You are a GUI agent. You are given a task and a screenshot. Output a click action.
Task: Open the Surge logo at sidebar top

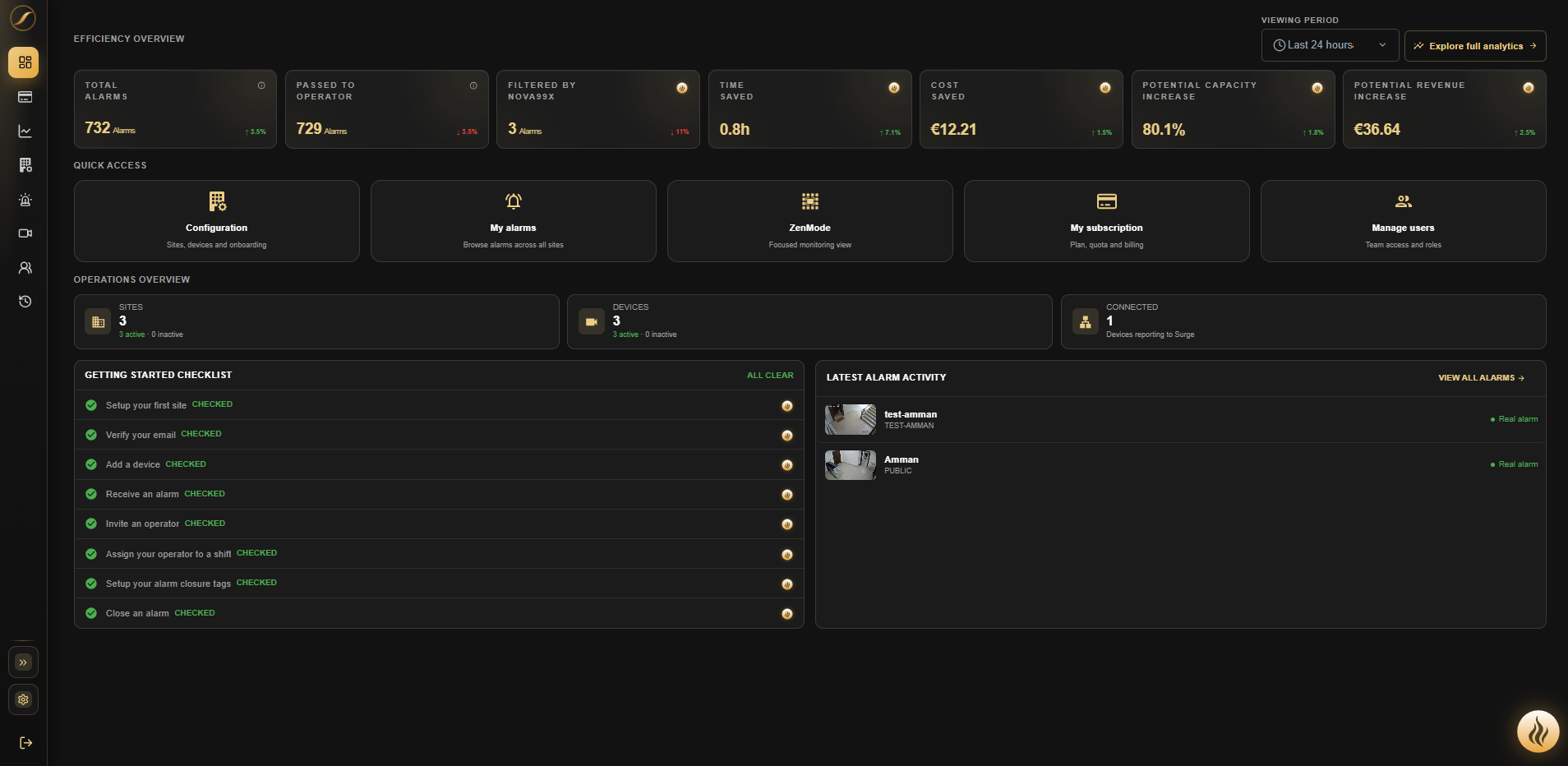23,18
